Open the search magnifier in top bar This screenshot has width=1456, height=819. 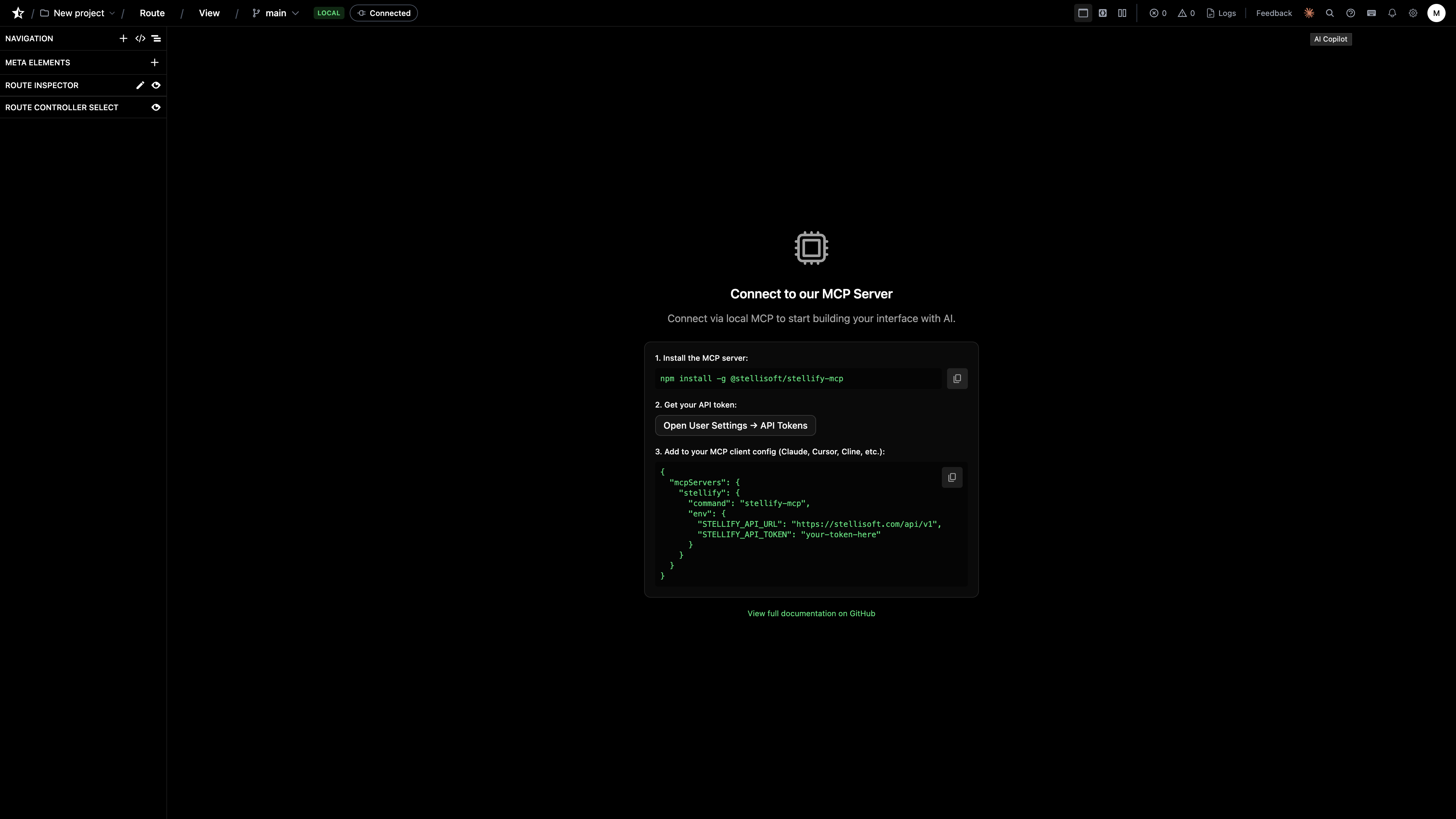1329,12
